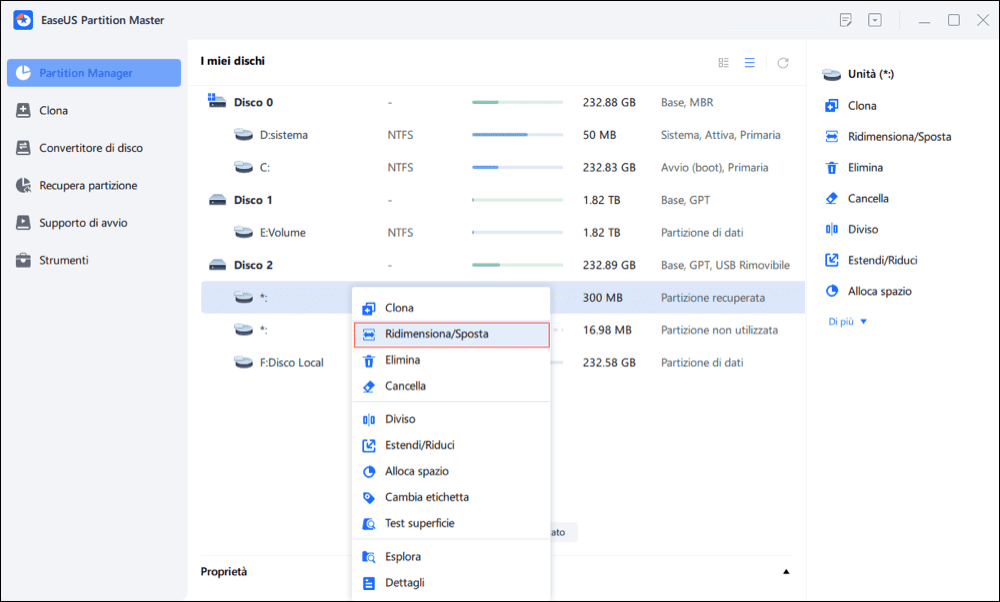Select the E:Volume partition row
Screen dimensions: 1000x602
tap(503, 232)
